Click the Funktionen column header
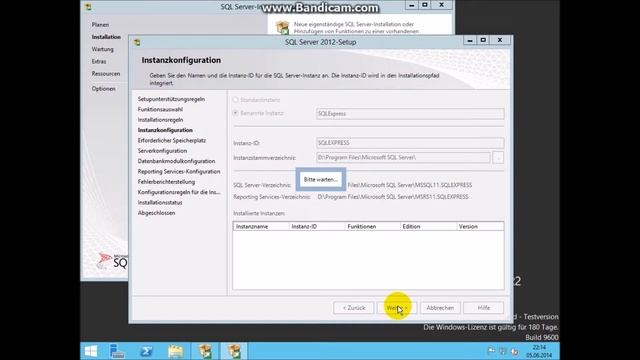640x360 pixels. tap(372, 226)
